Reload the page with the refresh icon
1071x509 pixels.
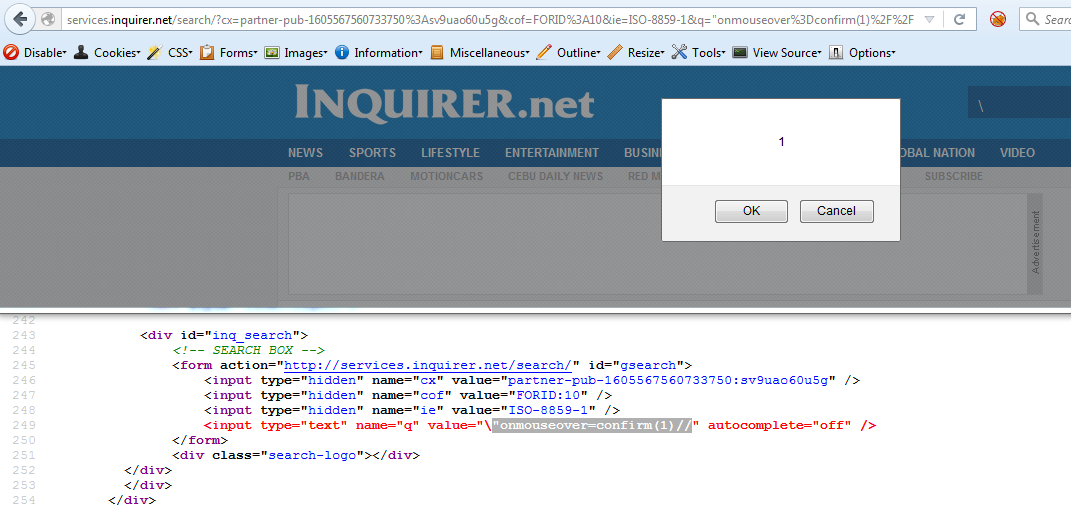click(960, 20)
